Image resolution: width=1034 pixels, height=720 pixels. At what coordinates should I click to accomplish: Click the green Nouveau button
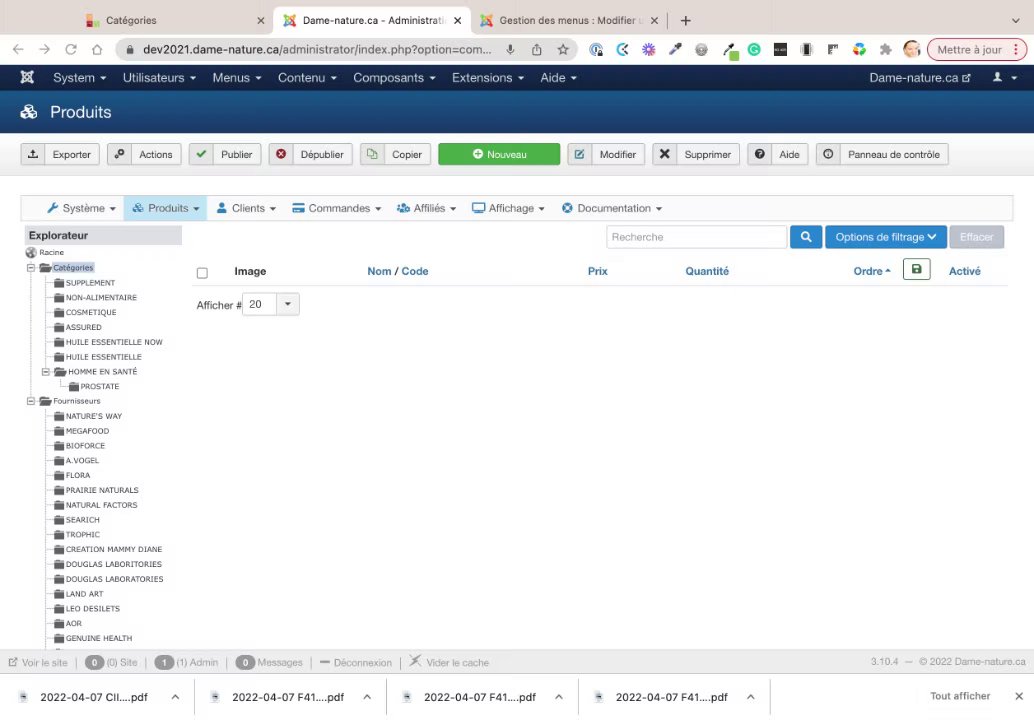(499, 154)
